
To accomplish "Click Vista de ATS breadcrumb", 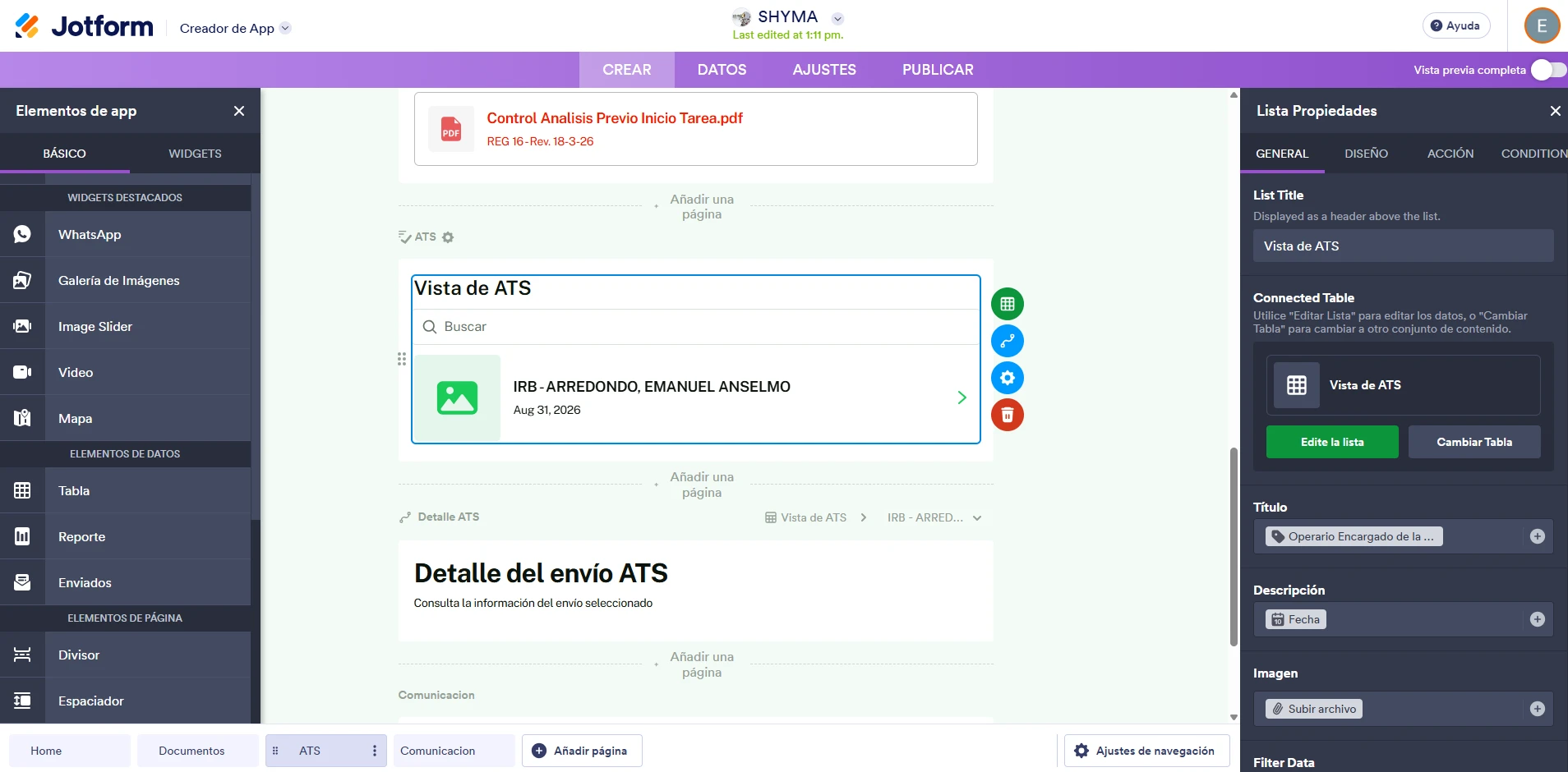I will tap(805, 517).
